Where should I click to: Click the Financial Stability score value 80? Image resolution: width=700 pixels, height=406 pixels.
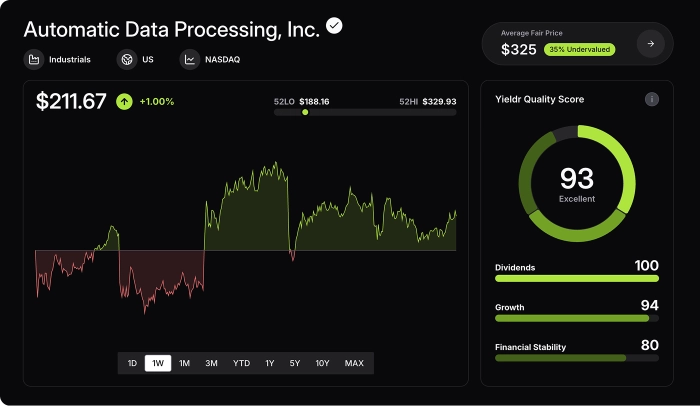click(x=650, y=345)
